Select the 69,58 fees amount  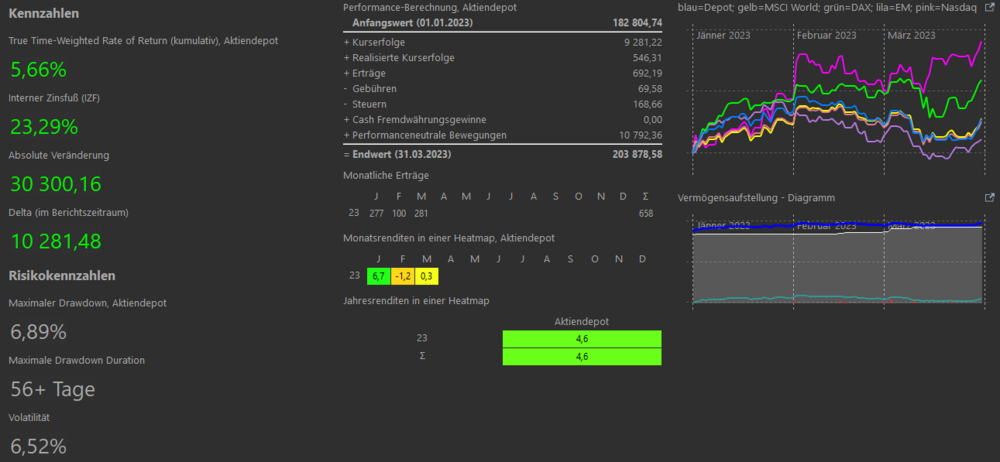(x=650, y=89)
